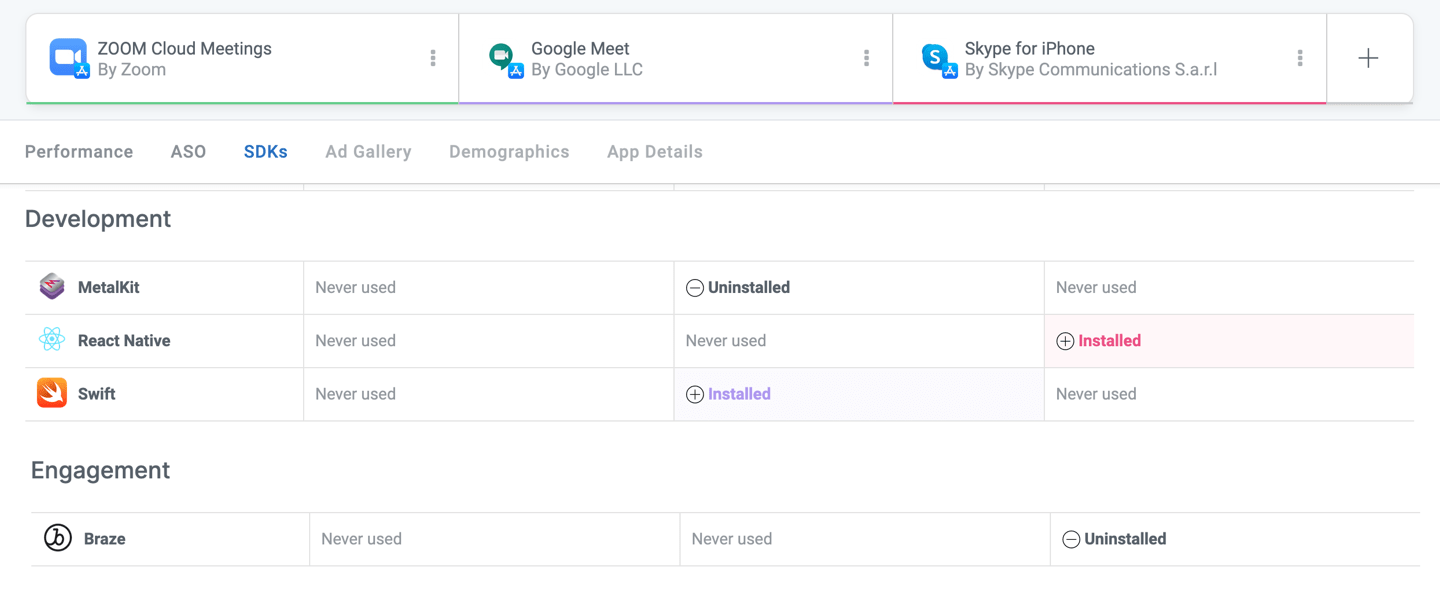Open the React Native SDK name
Image resolution: width=1440 pixels, height=600 pixels.
(x=124, y=340)
